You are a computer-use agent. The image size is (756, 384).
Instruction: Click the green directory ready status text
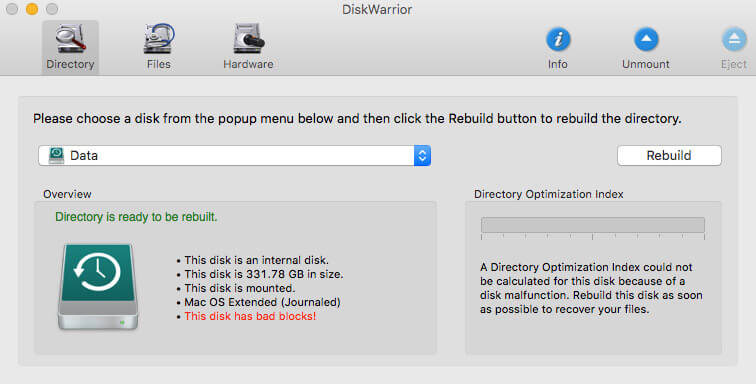pyautogui.click(x=136, y=217)
